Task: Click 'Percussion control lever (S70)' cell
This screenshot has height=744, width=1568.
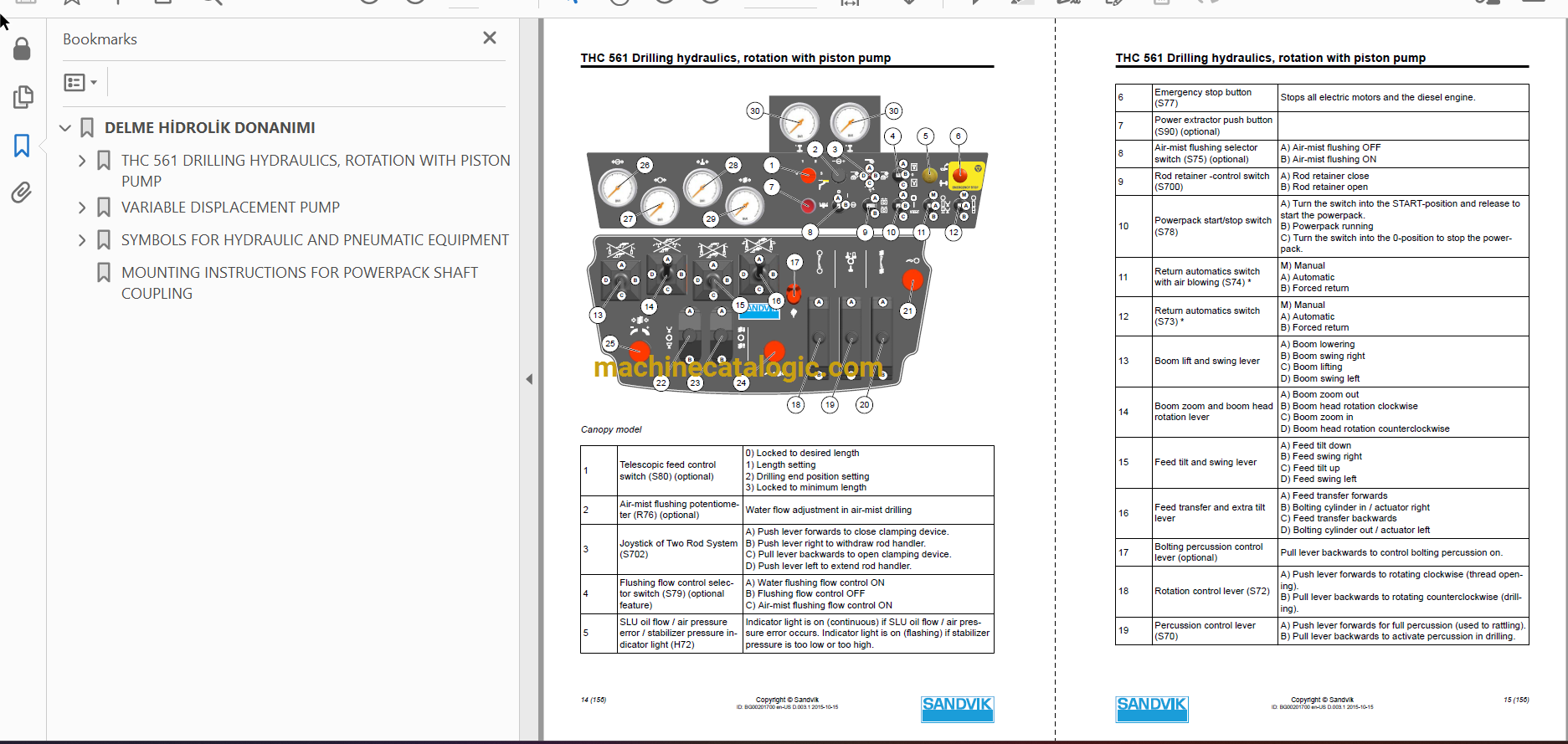Action: point(1214,631)
